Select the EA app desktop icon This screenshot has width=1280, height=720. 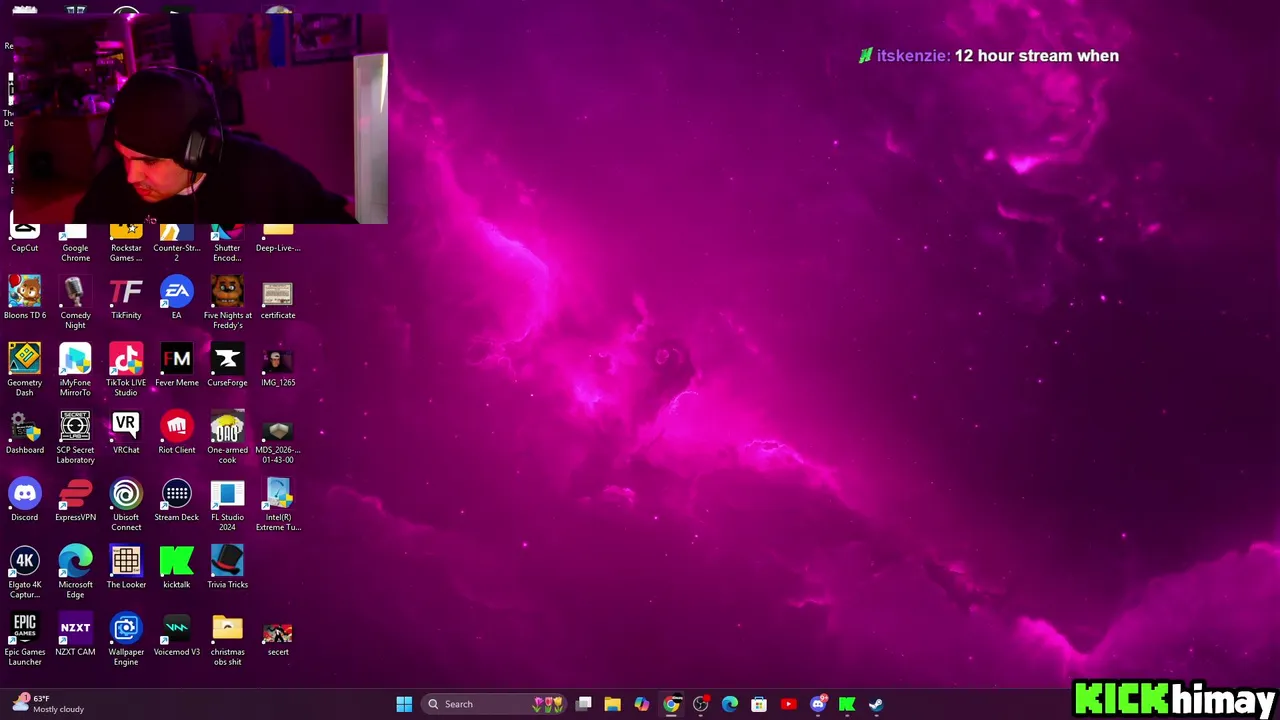click(177, 299)
